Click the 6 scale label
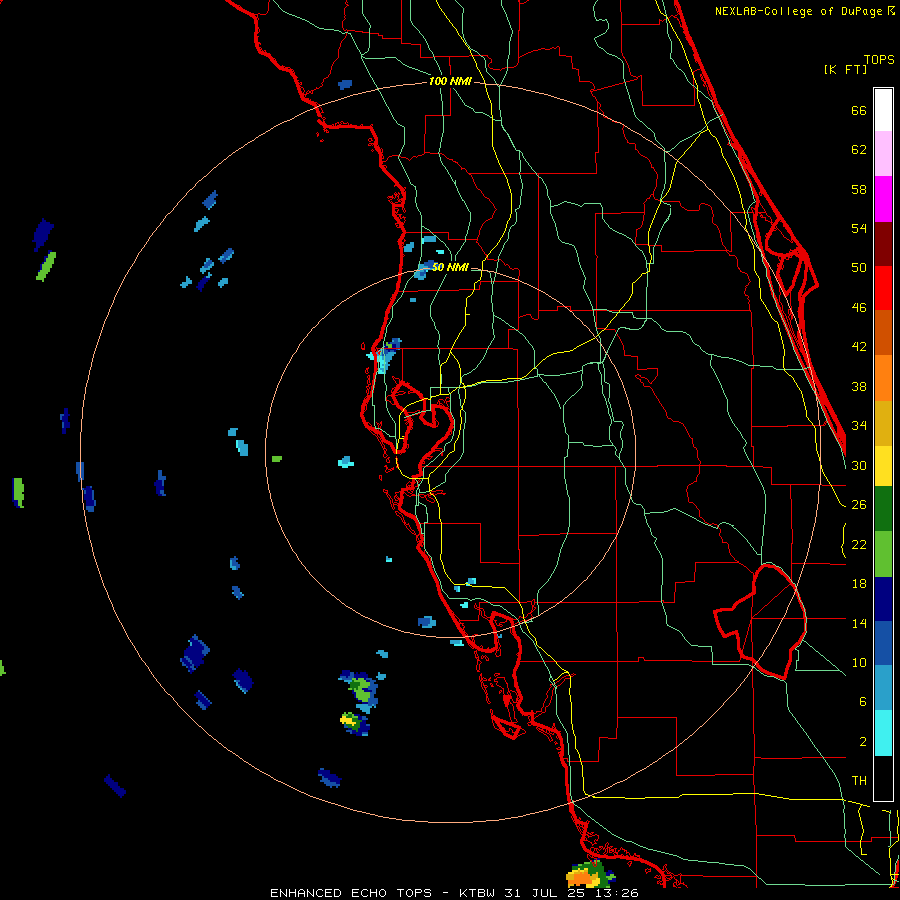Image resolution: width=900 pixels, height=900 pixels. point(863,701)
